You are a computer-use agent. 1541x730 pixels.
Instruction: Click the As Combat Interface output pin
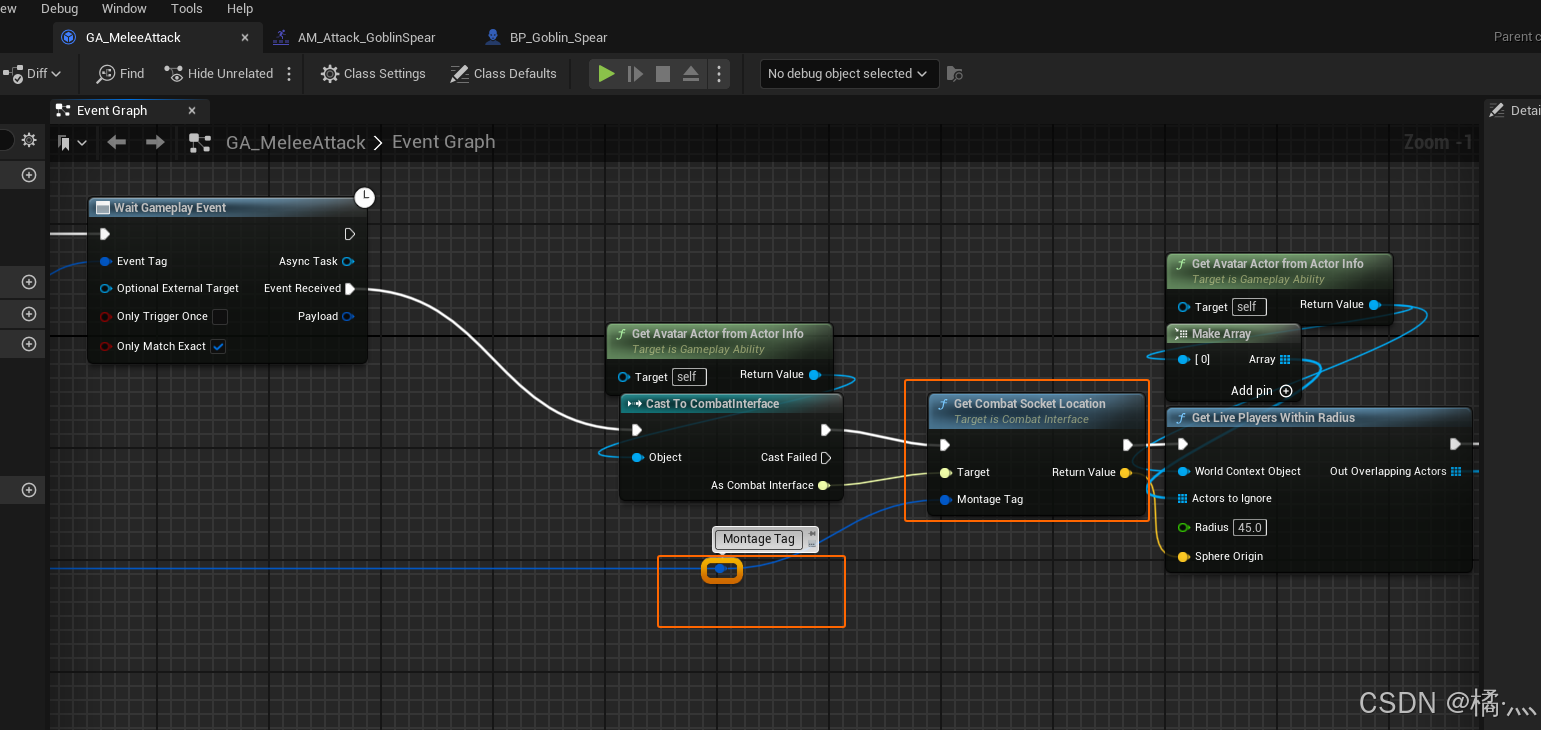(823, 486)
